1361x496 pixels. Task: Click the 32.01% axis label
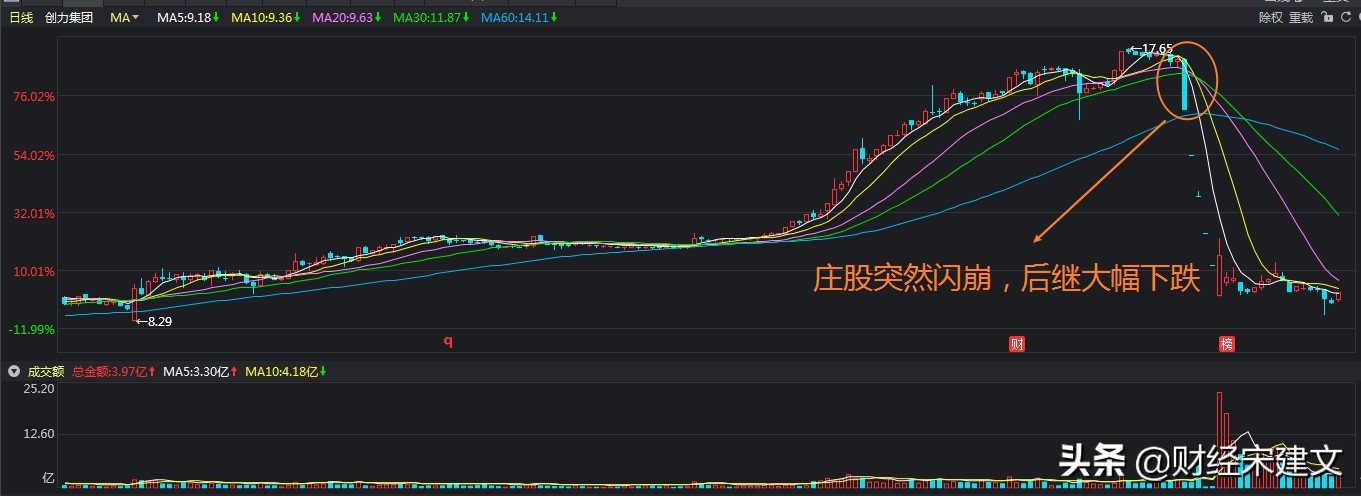tap(34, 213)
